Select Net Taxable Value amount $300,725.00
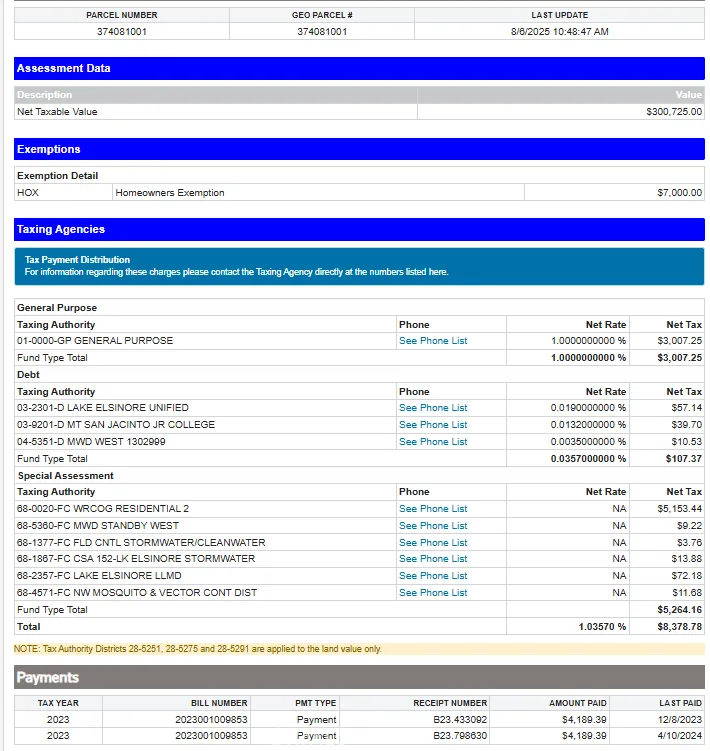 pos(674,112)
